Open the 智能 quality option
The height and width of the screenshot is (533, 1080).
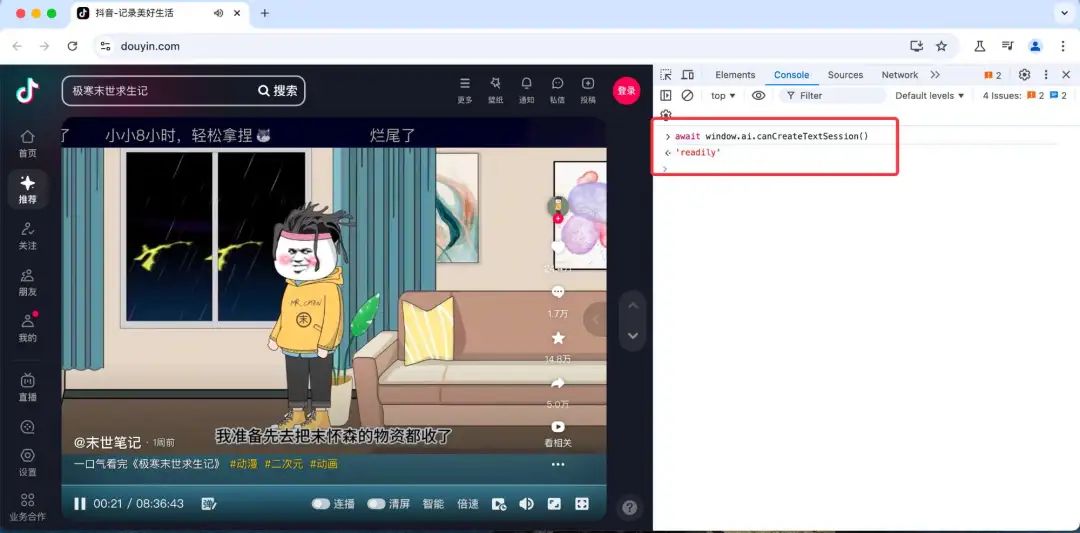pyautogui.click(x=433, y=504)
